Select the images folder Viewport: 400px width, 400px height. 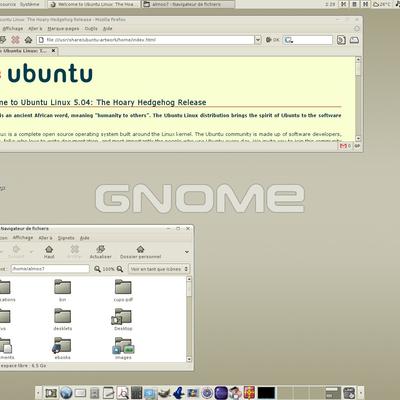pyautogui.click(x=123, y=348)
